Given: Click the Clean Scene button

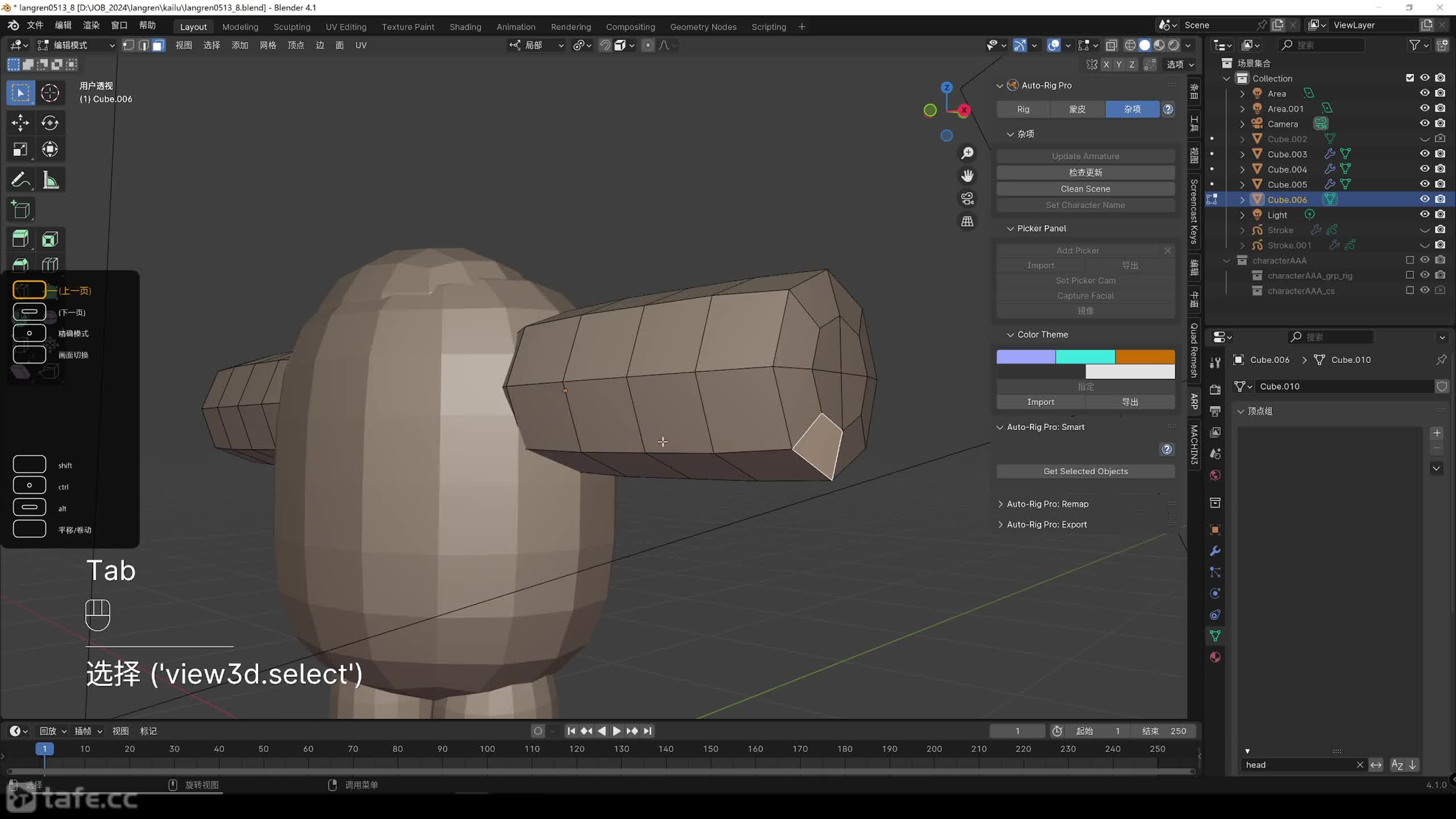Looking at the screenshot, I should pyautogui.click(x=1085, y=189).
